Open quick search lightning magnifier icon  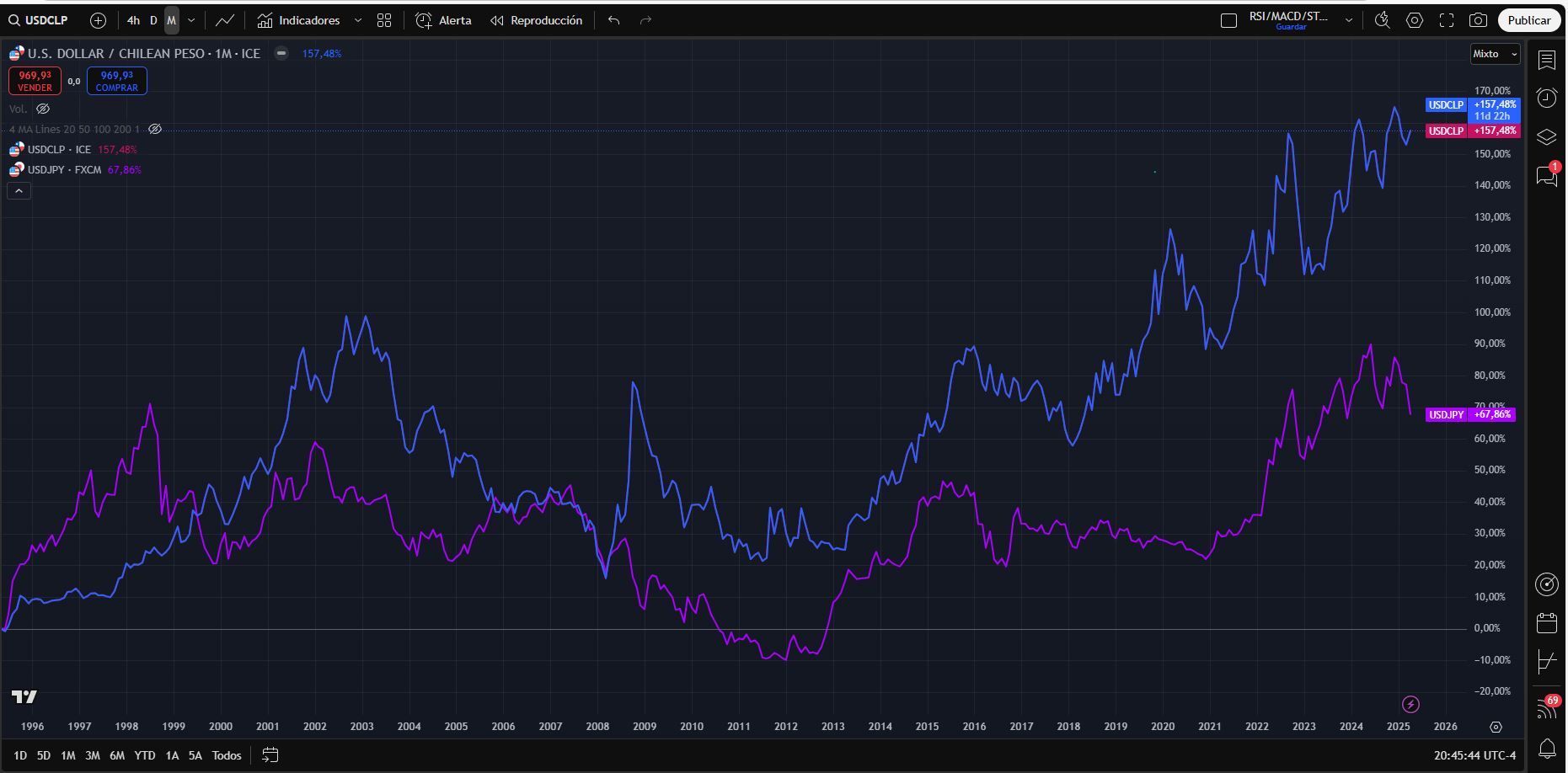point(1382,20)
